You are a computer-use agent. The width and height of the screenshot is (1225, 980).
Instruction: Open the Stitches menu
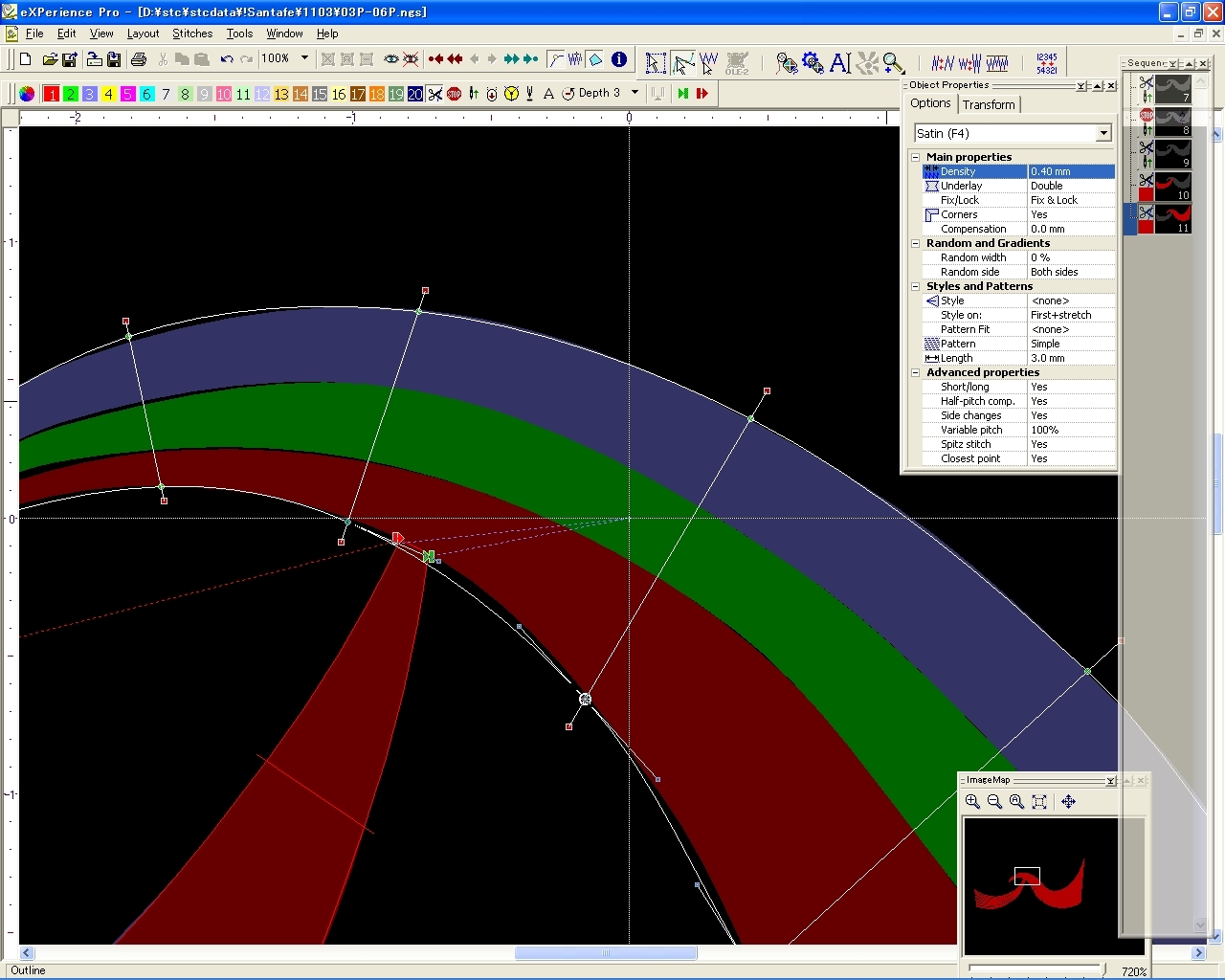click(192, 33)
